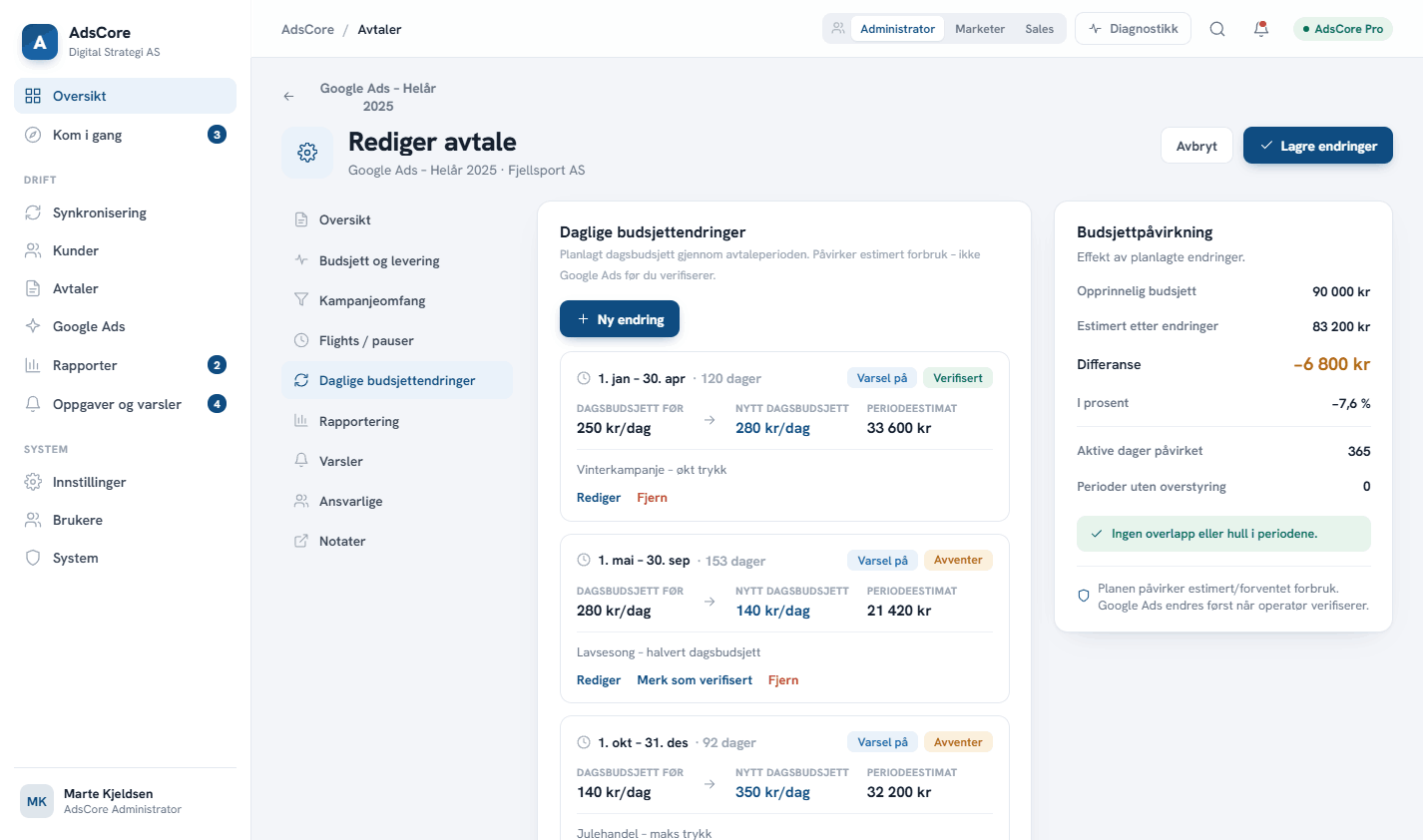1423x840 pixels.
Task: Click the Kampanjeomfang funnel icon
Action: click(x=301, y=300)
